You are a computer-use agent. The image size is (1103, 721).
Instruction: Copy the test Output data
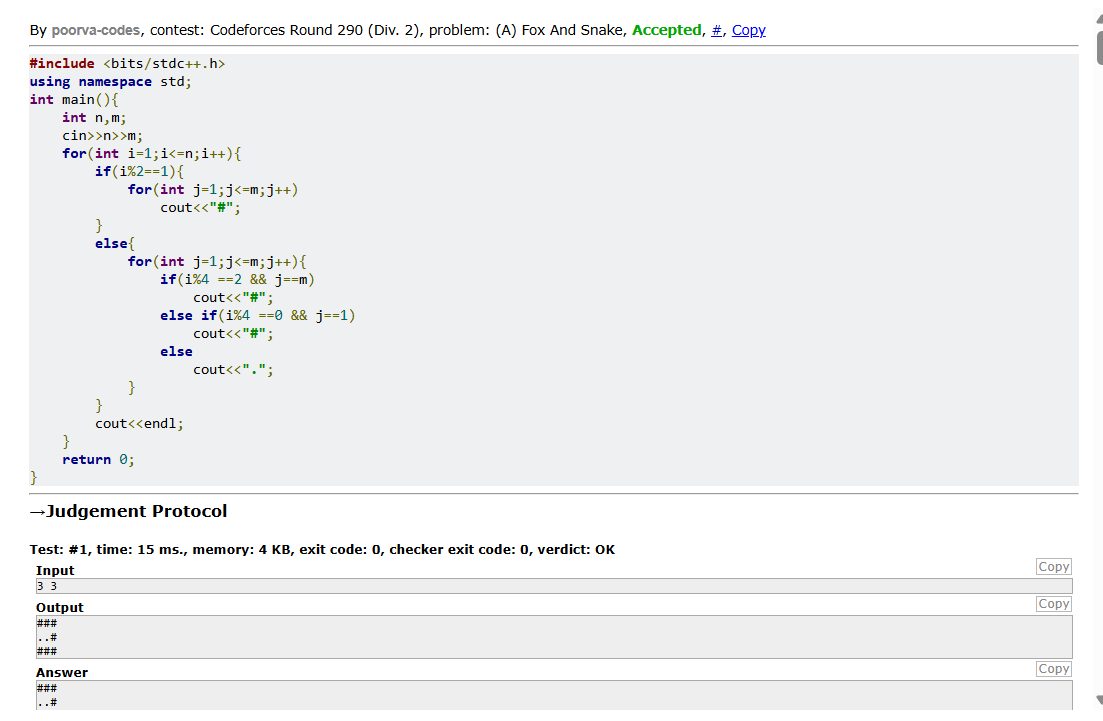[x=1053, y=604]
